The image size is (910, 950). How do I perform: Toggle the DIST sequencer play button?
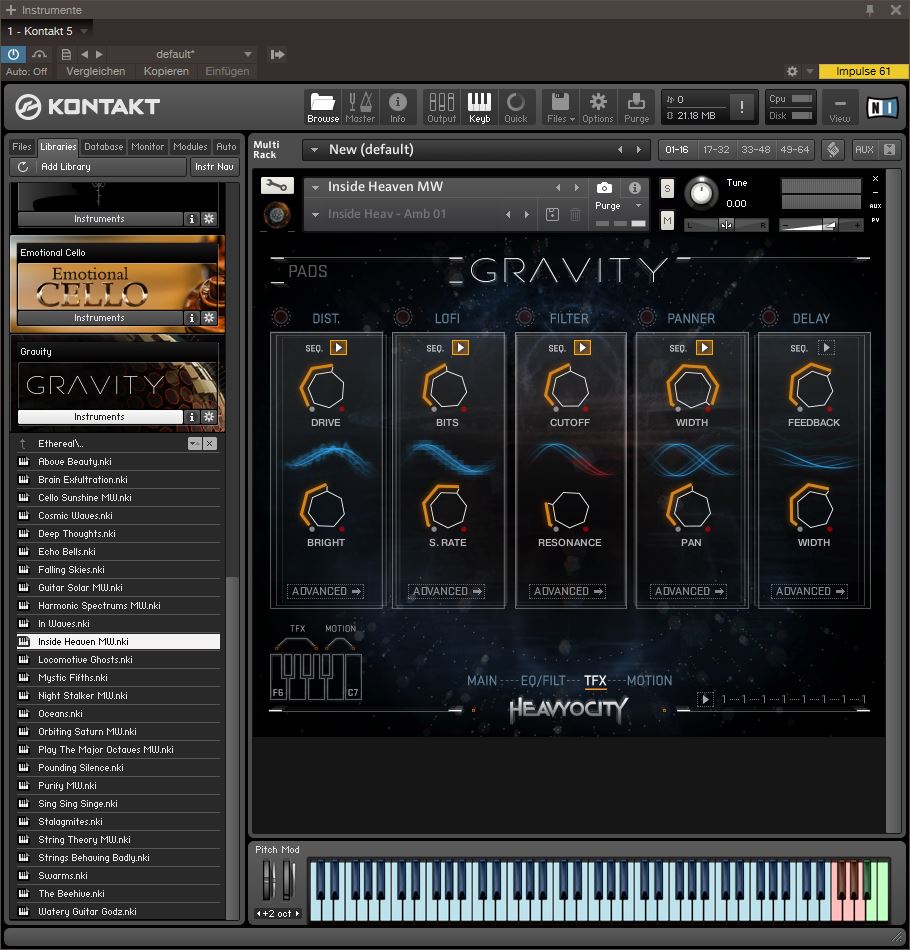coord(338,348)
